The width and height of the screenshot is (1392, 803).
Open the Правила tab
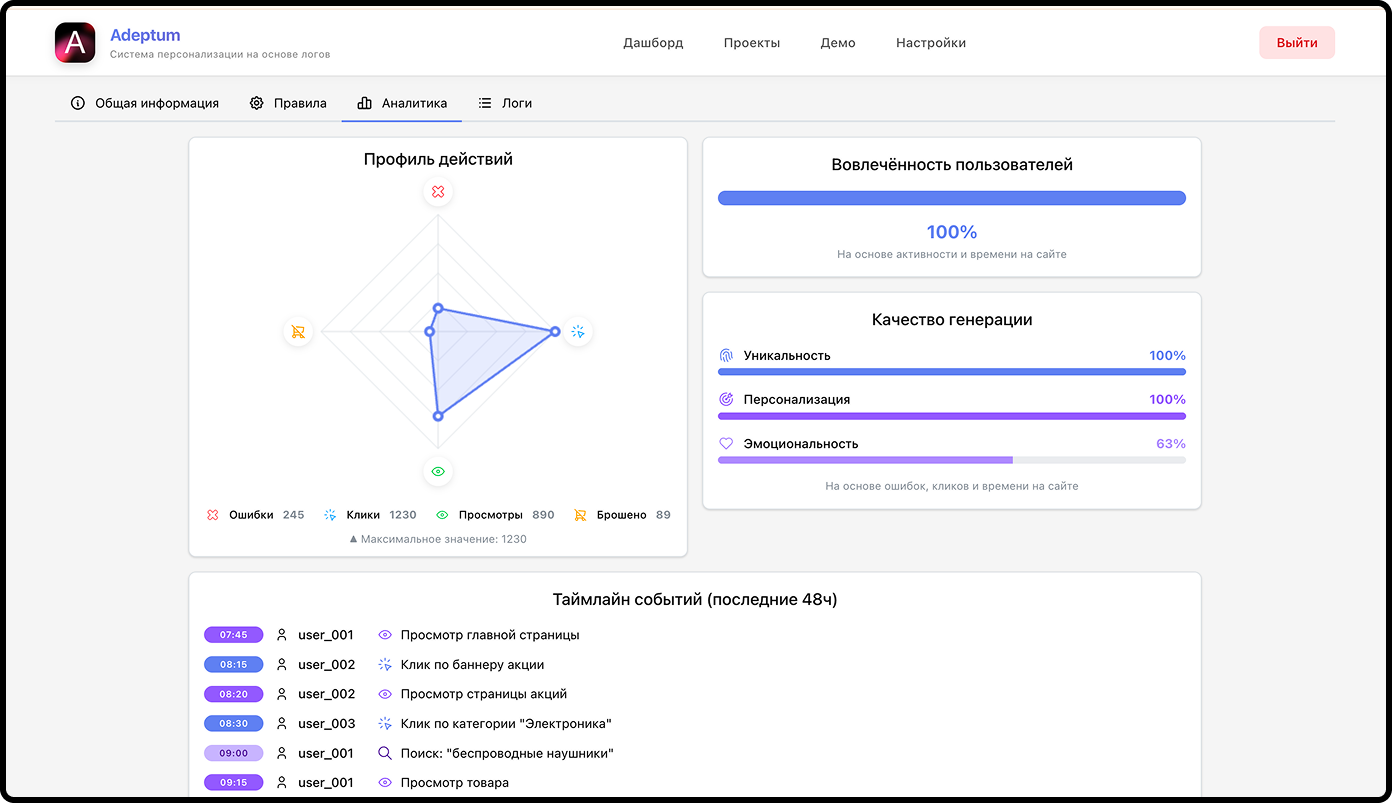point(288,103)
